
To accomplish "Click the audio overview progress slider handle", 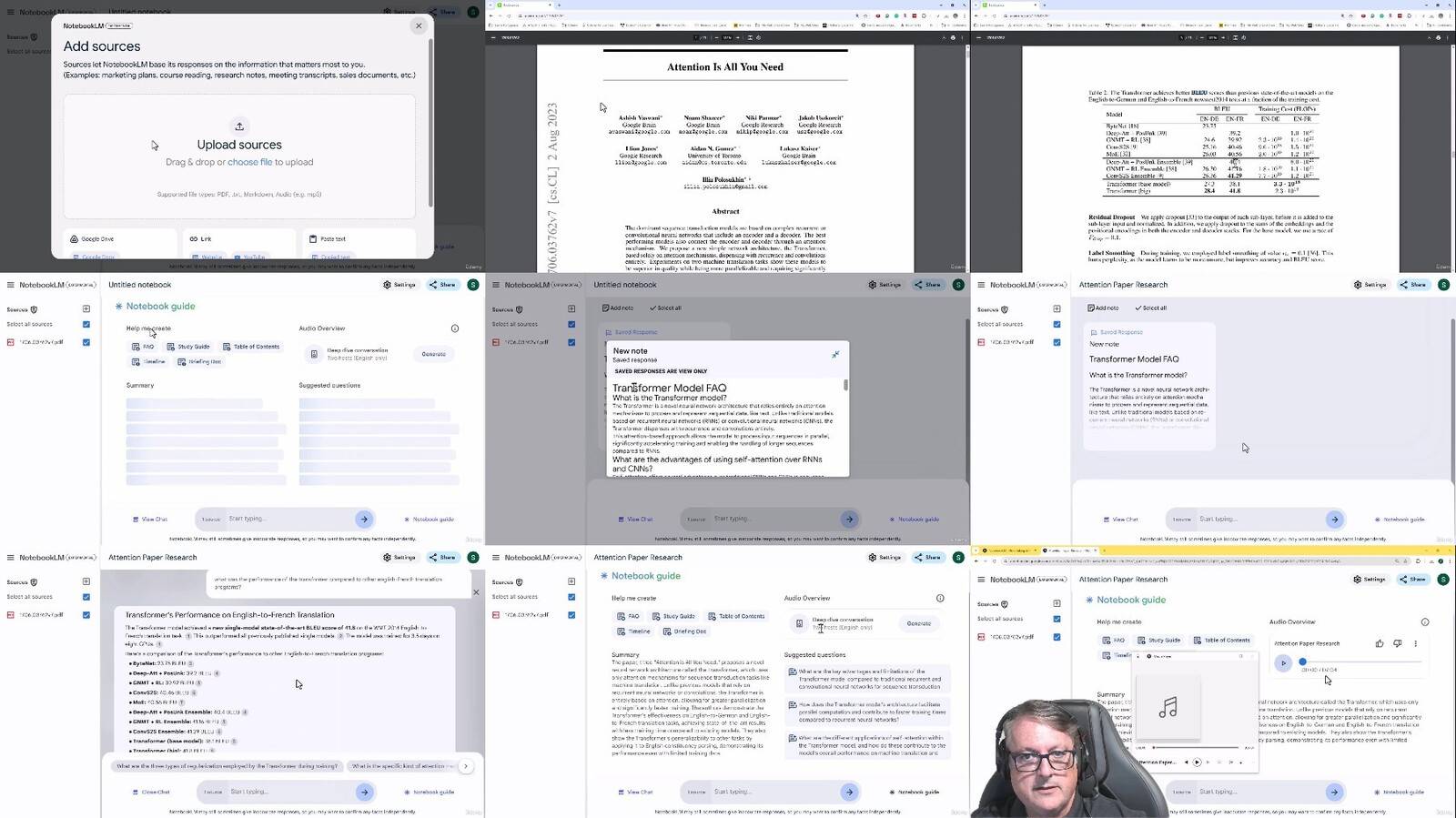I will [x=1302, y=661].
